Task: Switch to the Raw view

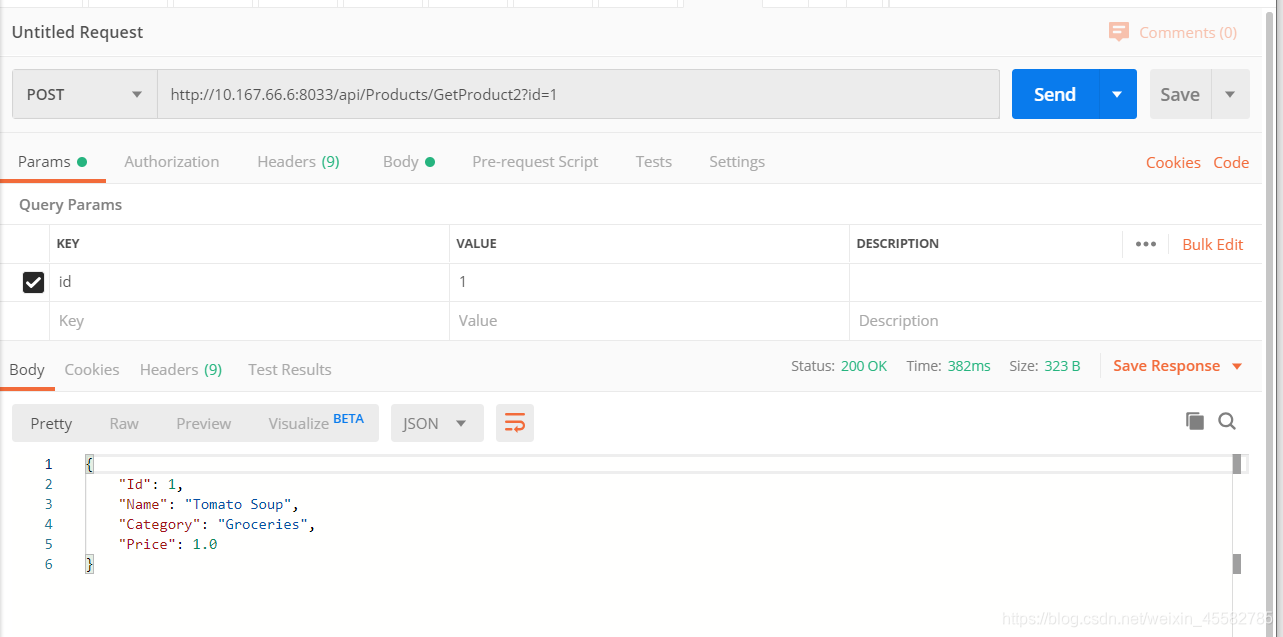Action: (124, 423)
